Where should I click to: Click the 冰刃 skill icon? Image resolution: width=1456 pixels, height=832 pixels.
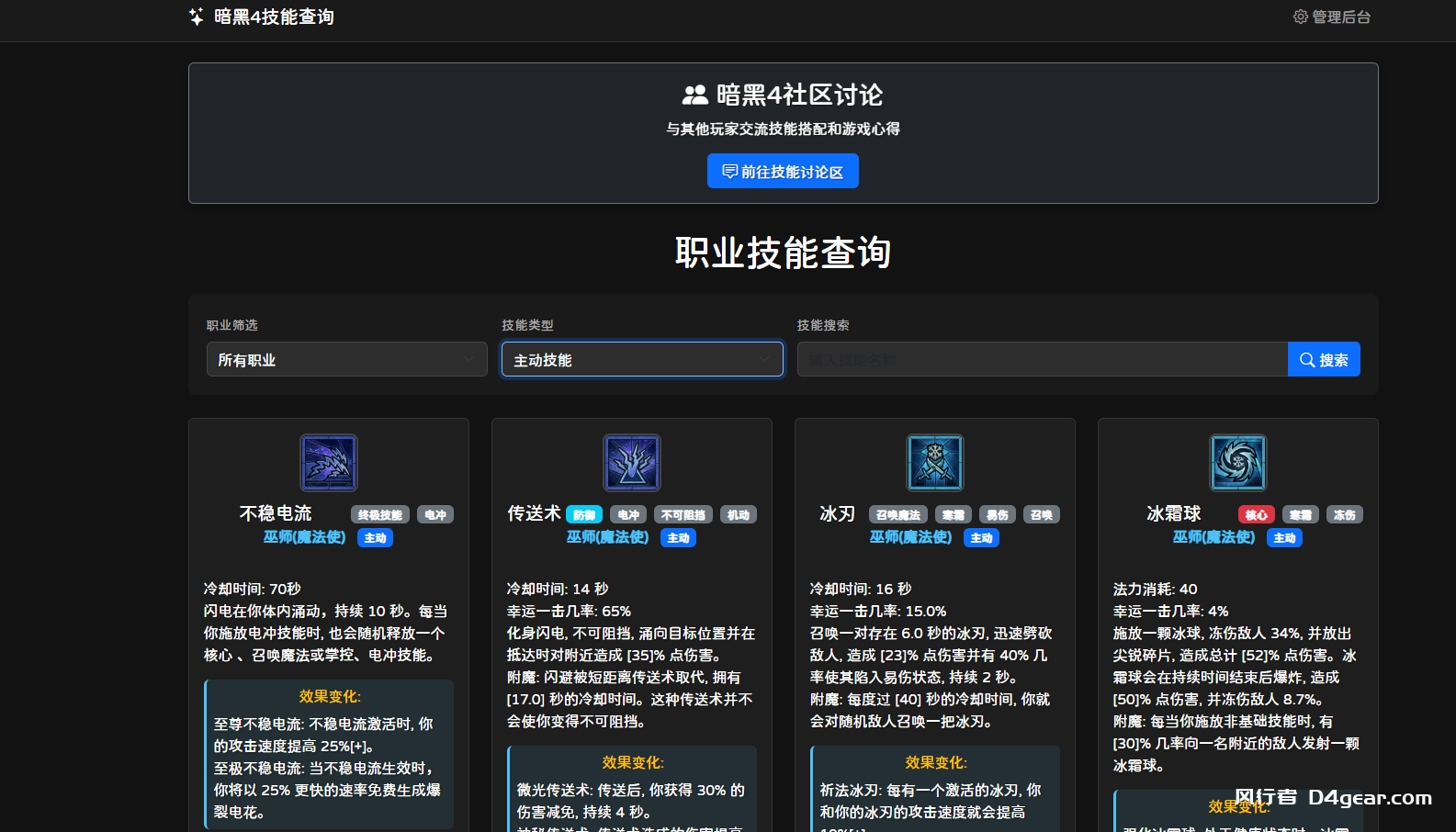click(x=935, y=463)
